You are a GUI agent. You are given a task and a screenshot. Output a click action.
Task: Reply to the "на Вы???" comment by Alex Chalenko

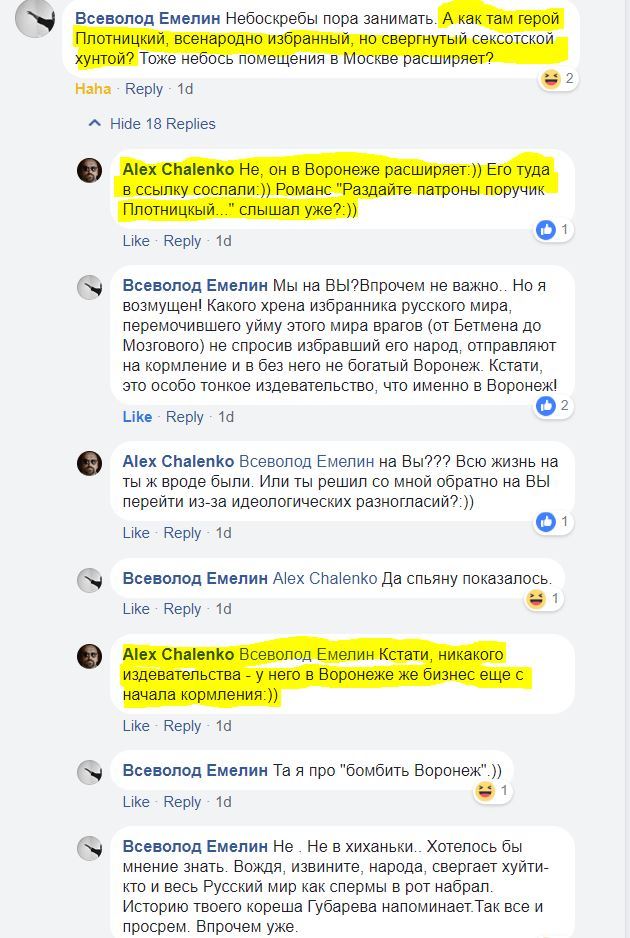click(x=182, y=533)
